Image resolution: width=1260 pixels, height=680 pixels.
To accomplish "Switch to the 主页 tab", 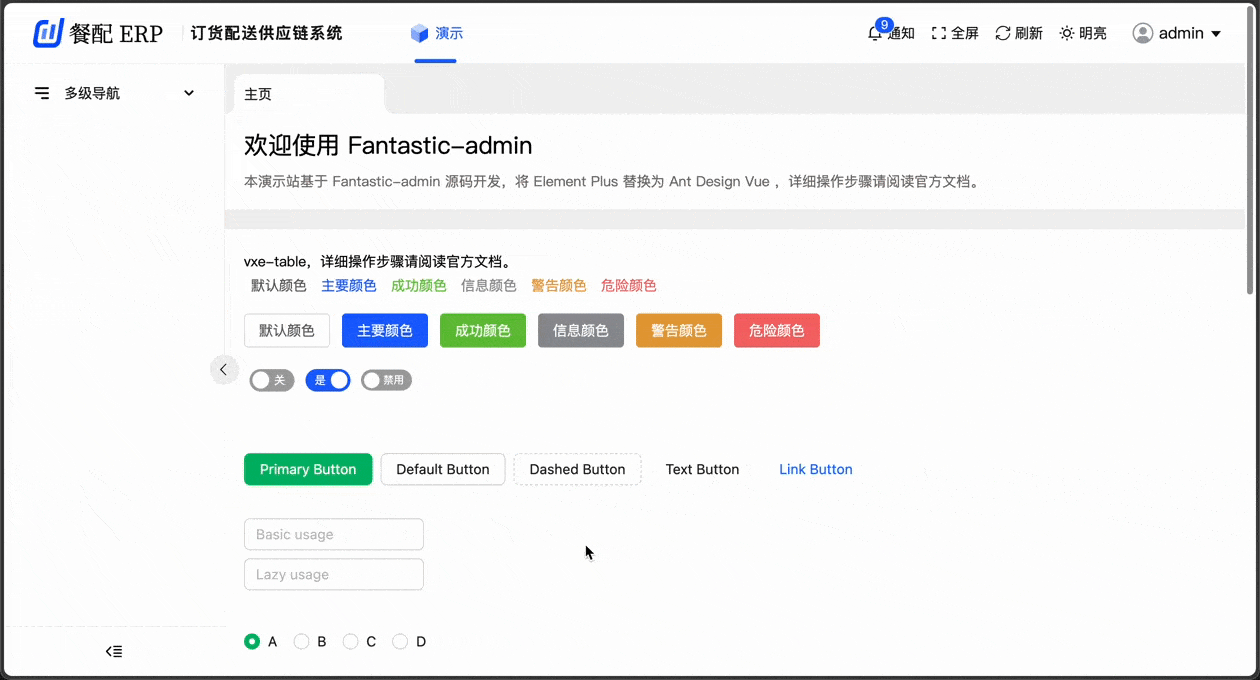I will (x=258, y=94).
